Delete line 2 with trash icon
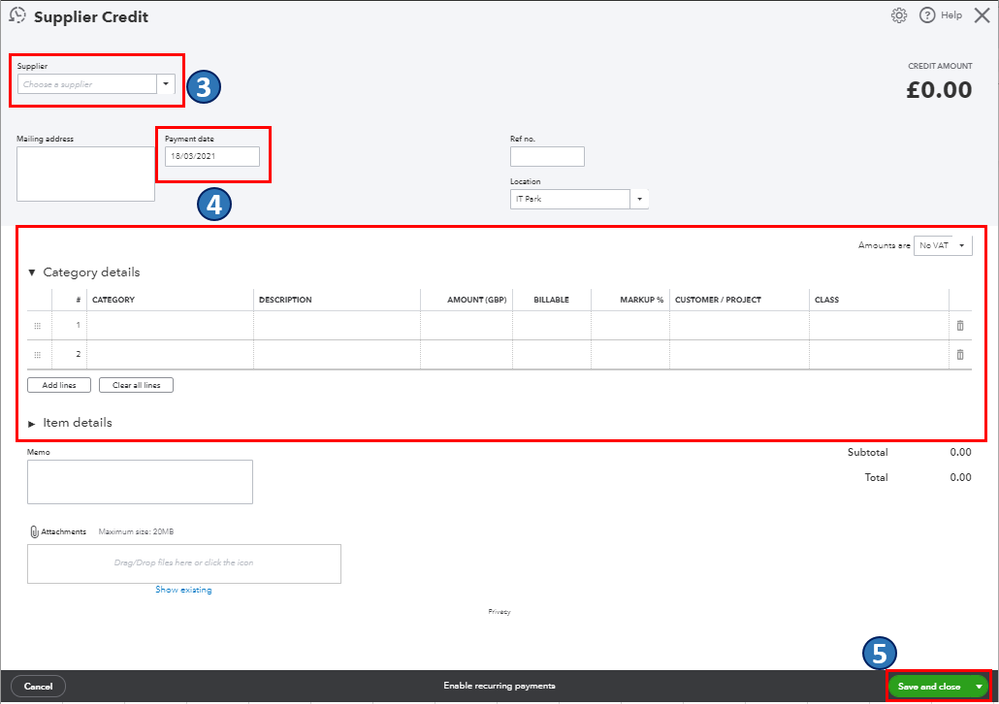This screenshot has width=999, height=704. pyautogui.click(x=960, y=354)
